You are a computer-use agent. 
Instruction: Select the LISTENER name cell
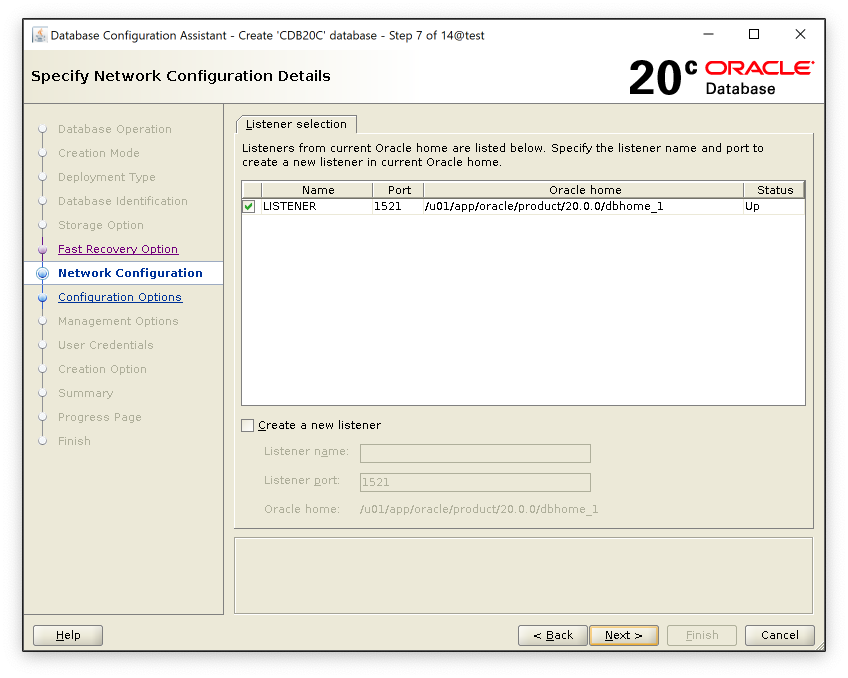317,207
